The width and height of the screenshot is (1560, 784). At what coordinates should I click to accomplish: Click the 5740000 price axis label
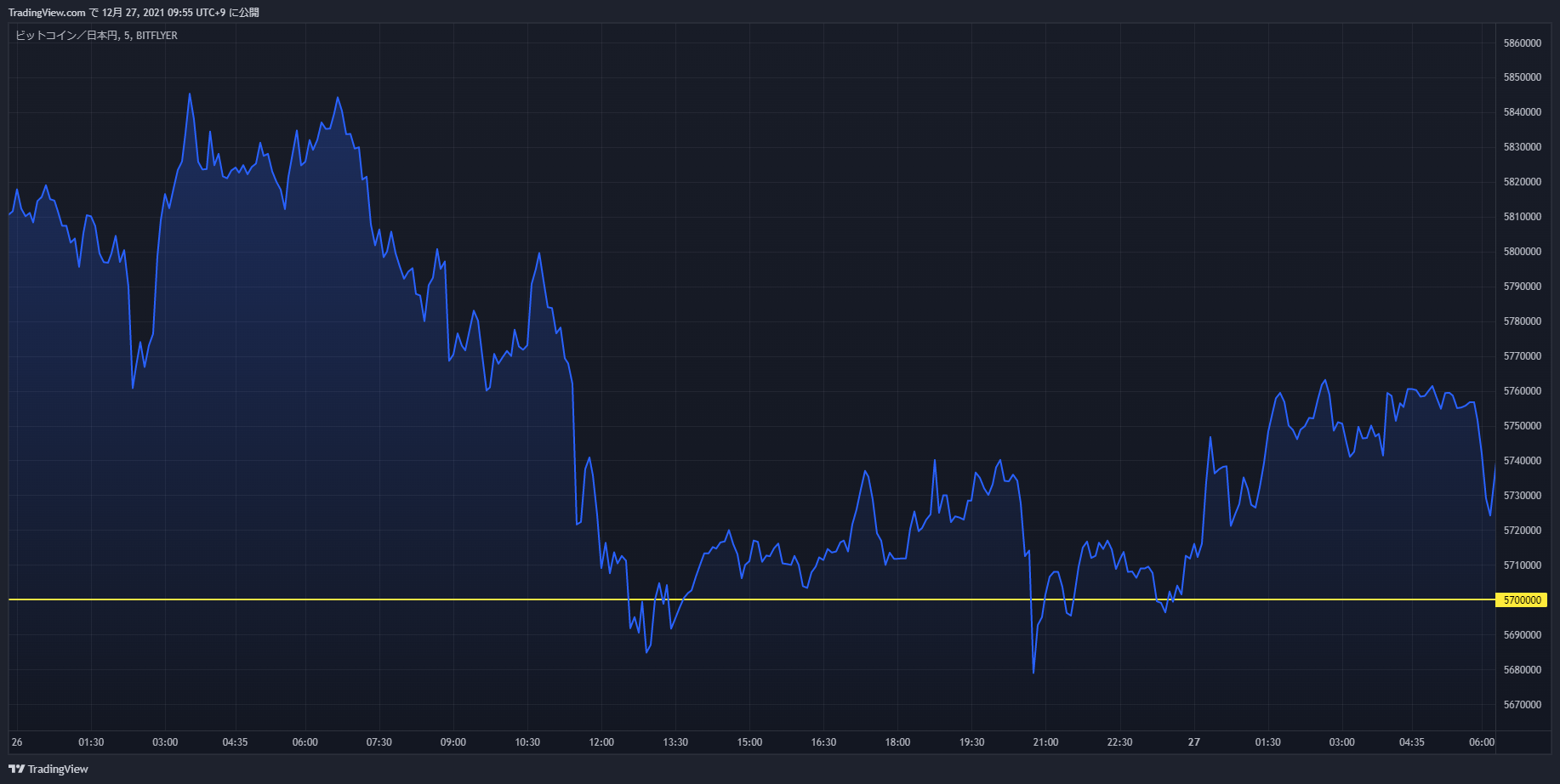[x=1522, y=461]
